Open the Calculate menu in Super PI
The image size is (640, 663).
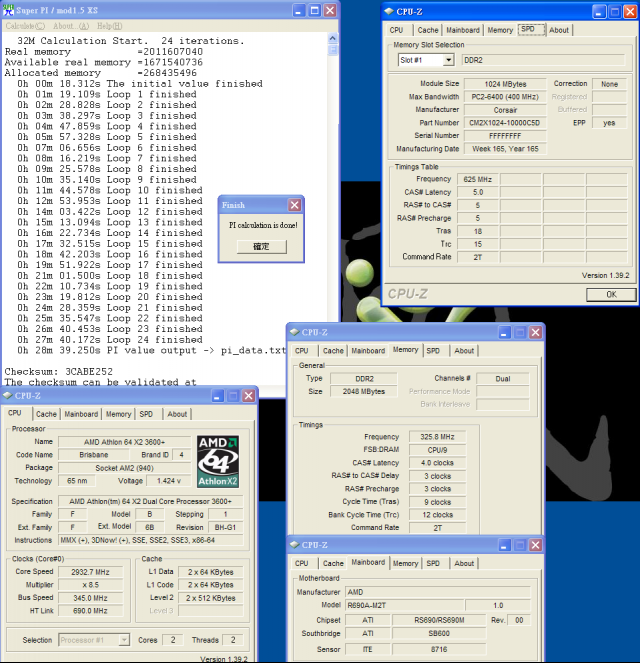[x=25, y=26]
